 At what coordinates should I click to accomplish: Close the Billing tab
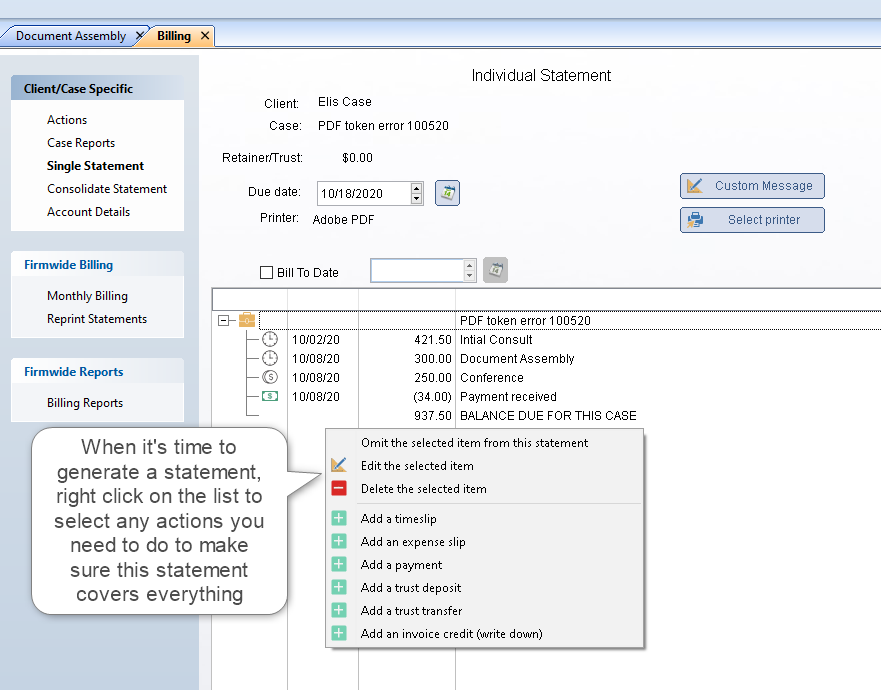pos(205,36)
